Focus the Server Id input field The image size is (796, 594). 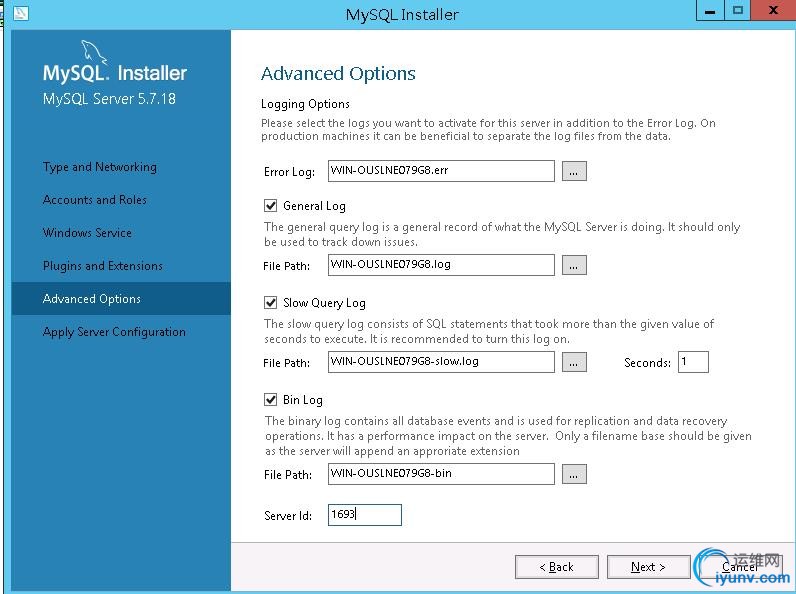365,515
